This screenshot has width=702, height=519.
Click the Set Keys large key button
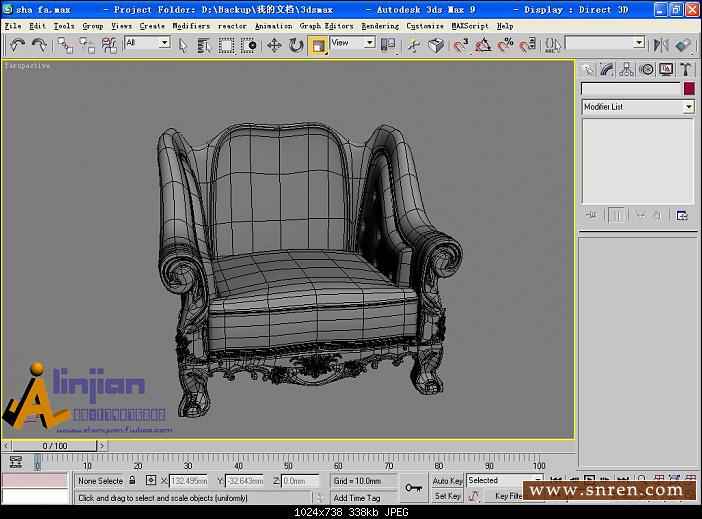[413, 488]
